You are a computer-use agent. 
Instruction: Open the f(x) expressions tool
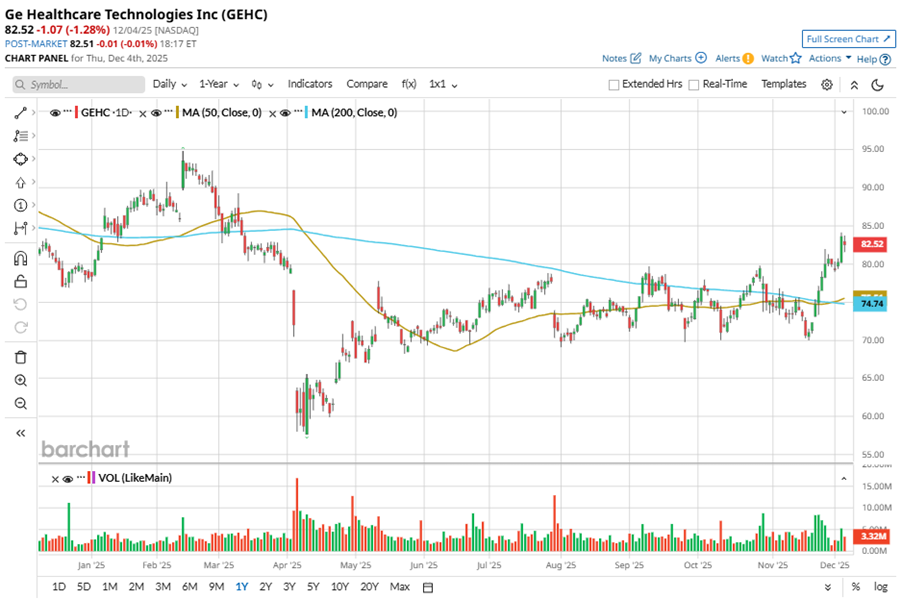pos(409,84)
